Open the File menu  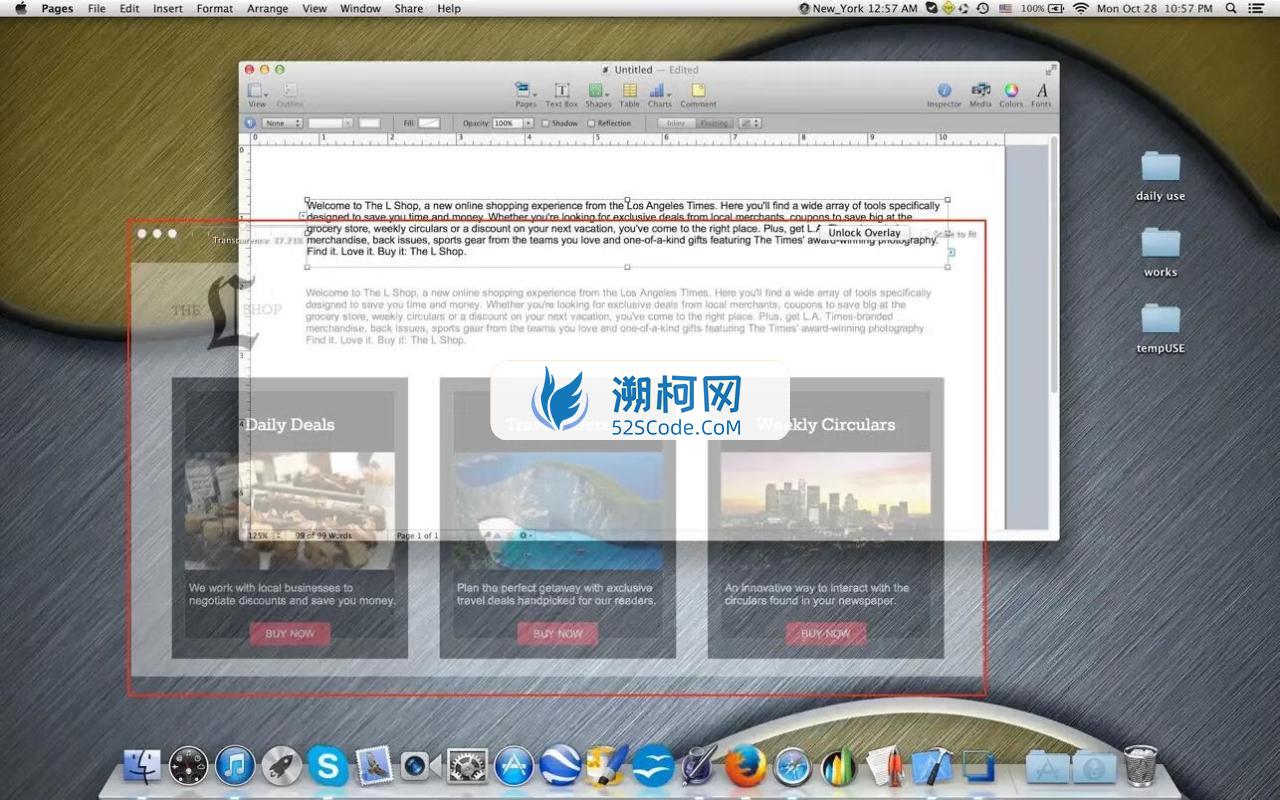pos(97,8)
